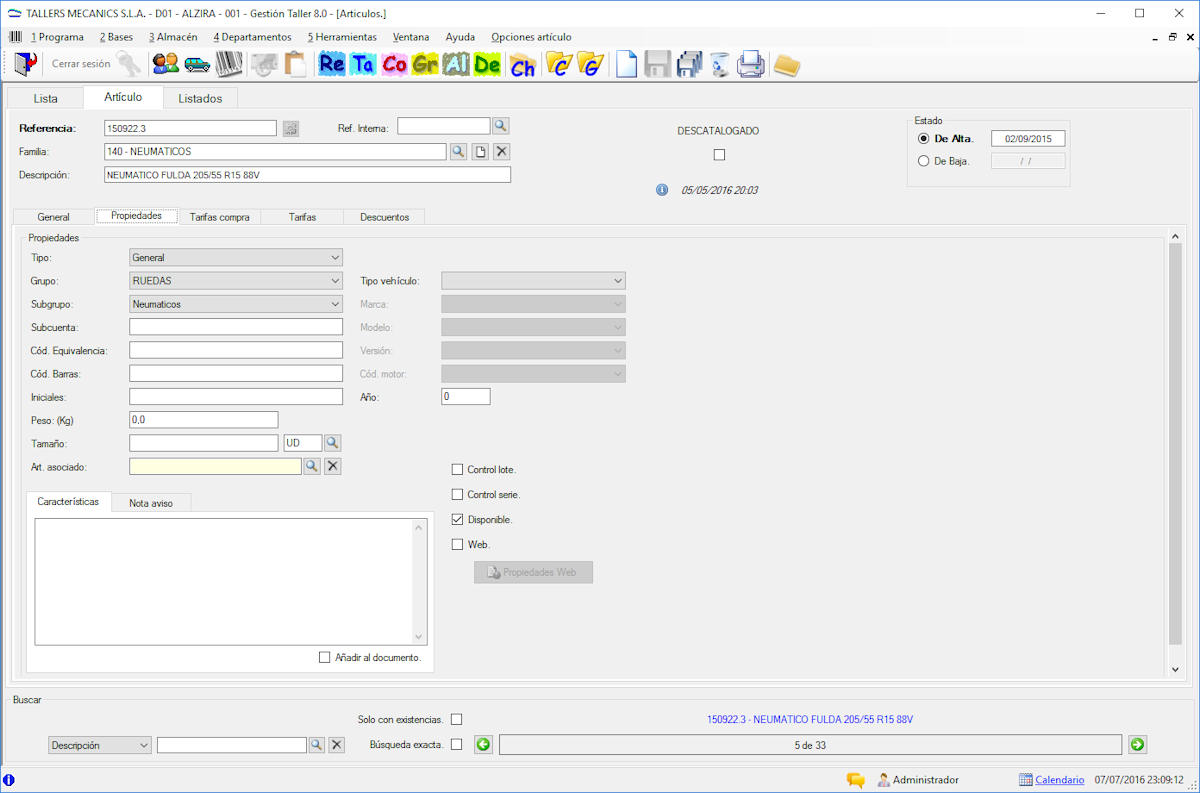This screenshot has height=793, width=1200.
Task: Open the Calendario link in status bar
Action: pos(1059,780)
